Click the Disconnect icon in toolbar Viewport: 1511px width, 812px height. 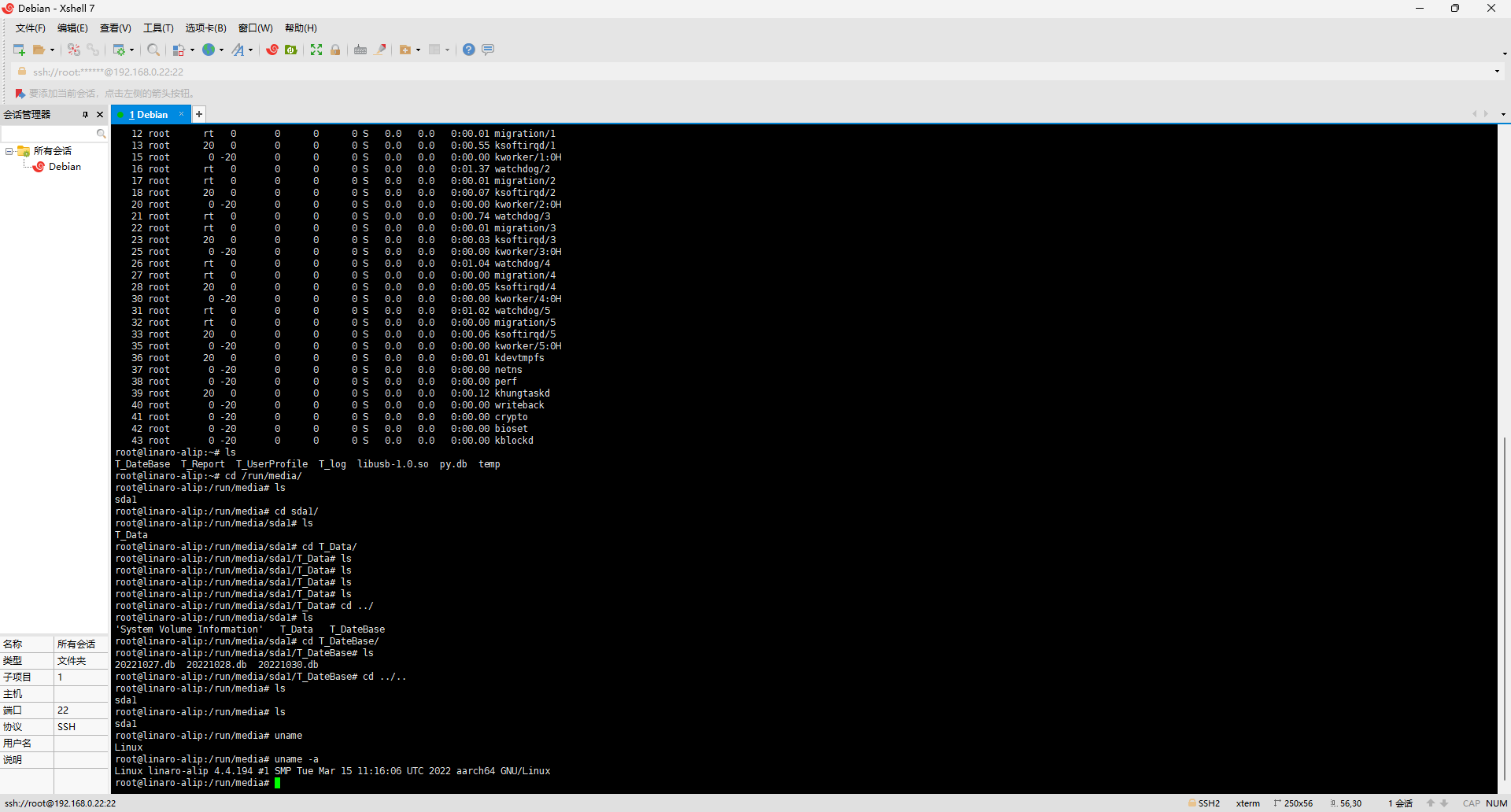74,50
